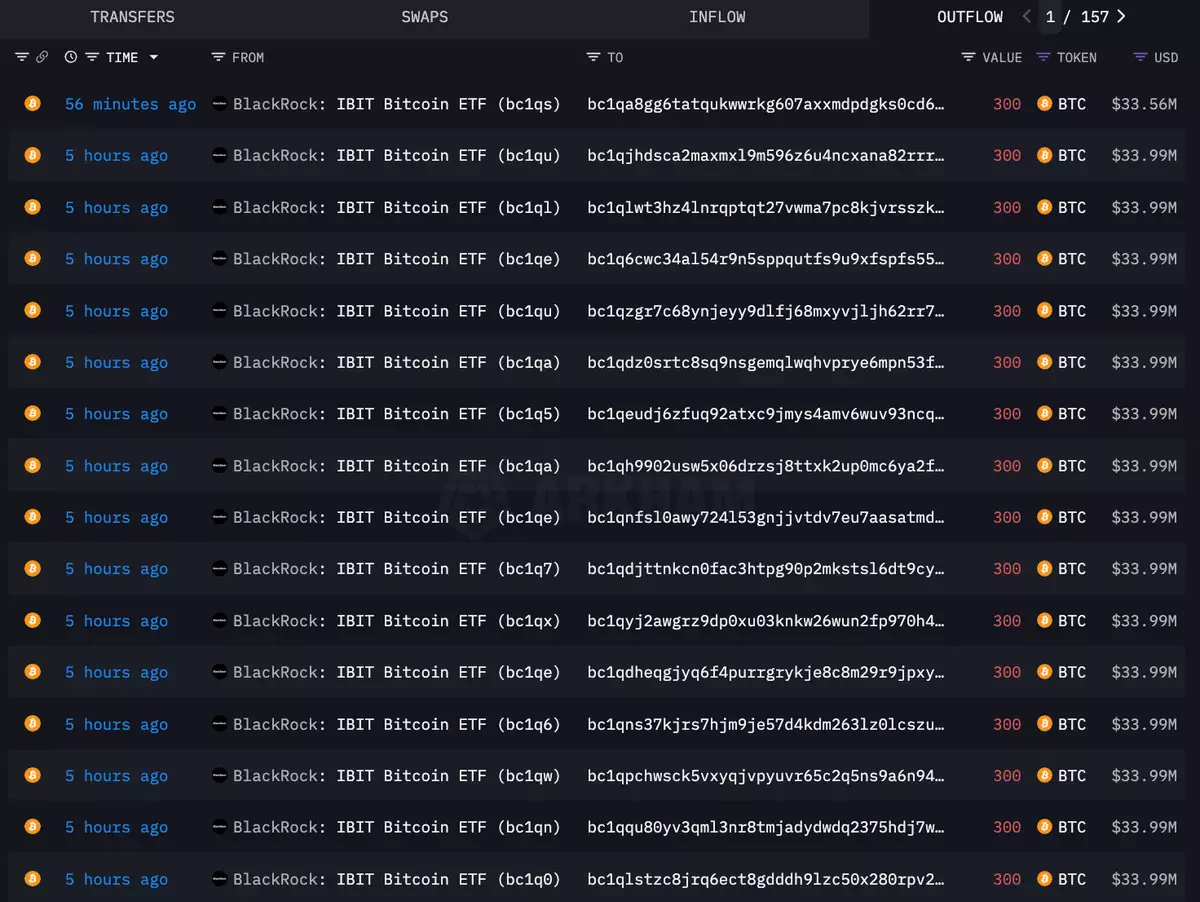
Task: Click the clock icon beside TIME
Action: point(71,57)
